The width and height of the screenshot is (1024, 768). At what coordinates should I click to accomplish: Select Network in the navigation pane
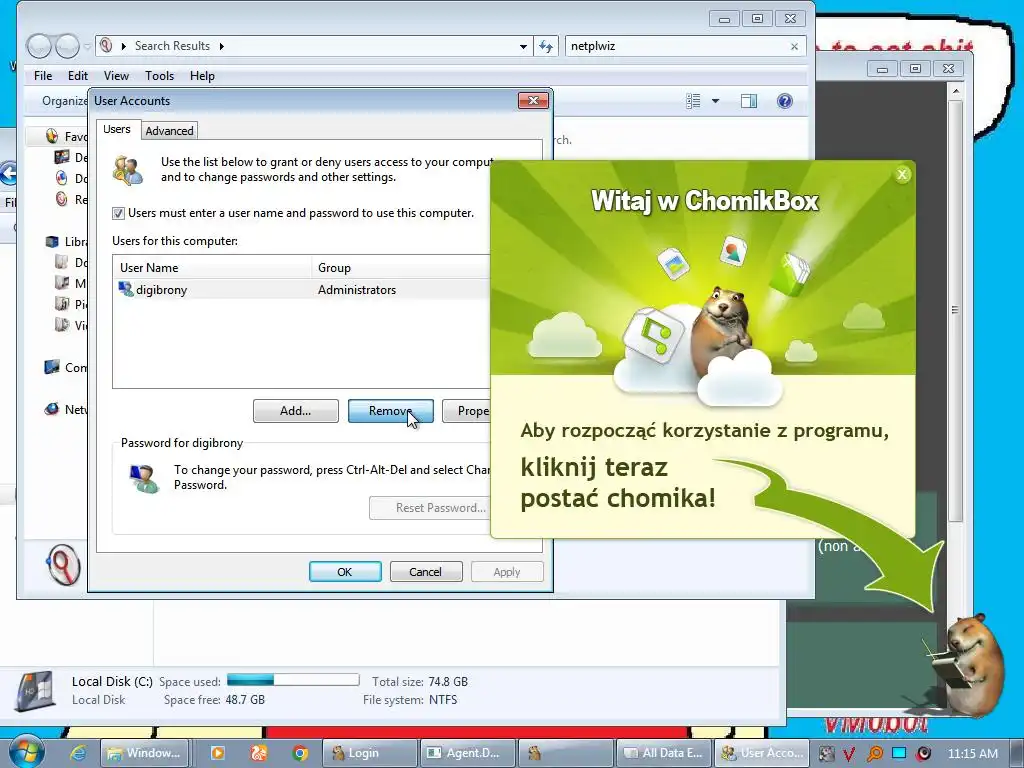tap(66, 409)
